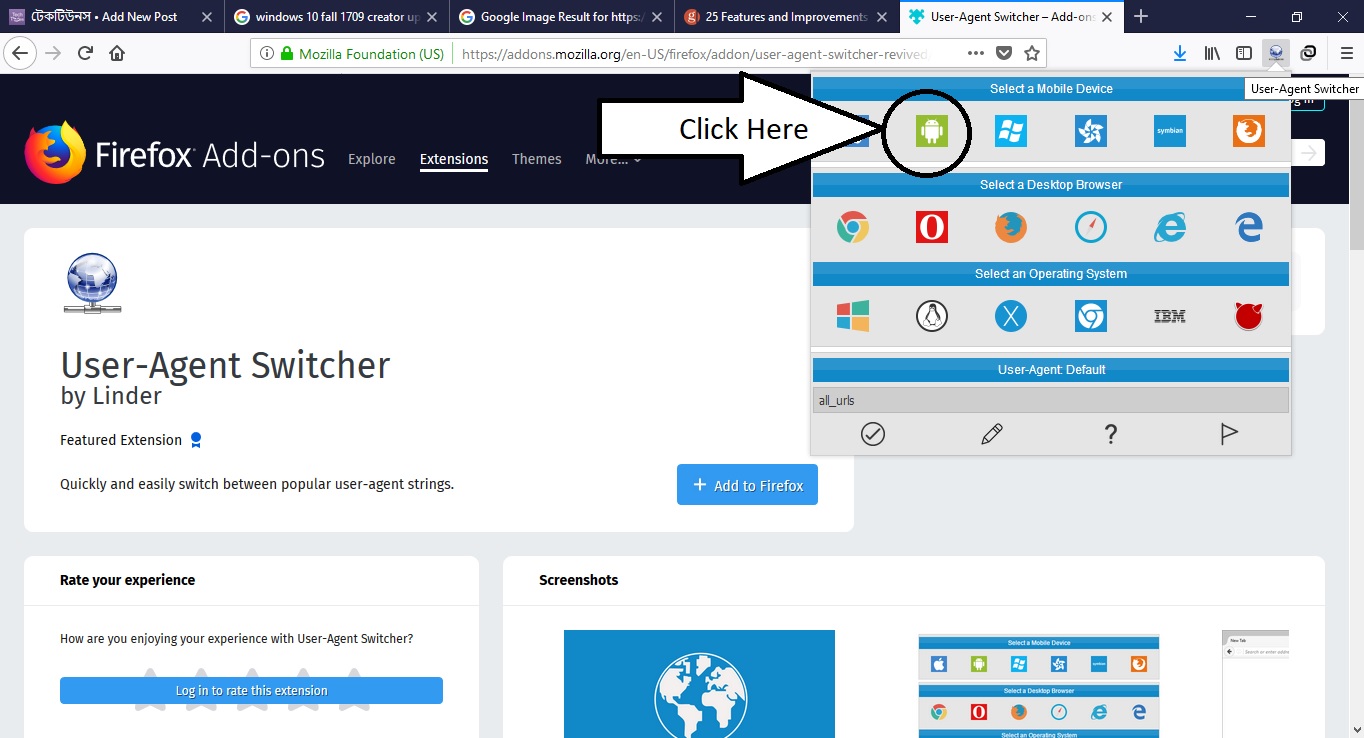Click the Add to Firefox button
Image resolution: width=1364 pixels, height=738 pixels.
[x=747, y=484]
